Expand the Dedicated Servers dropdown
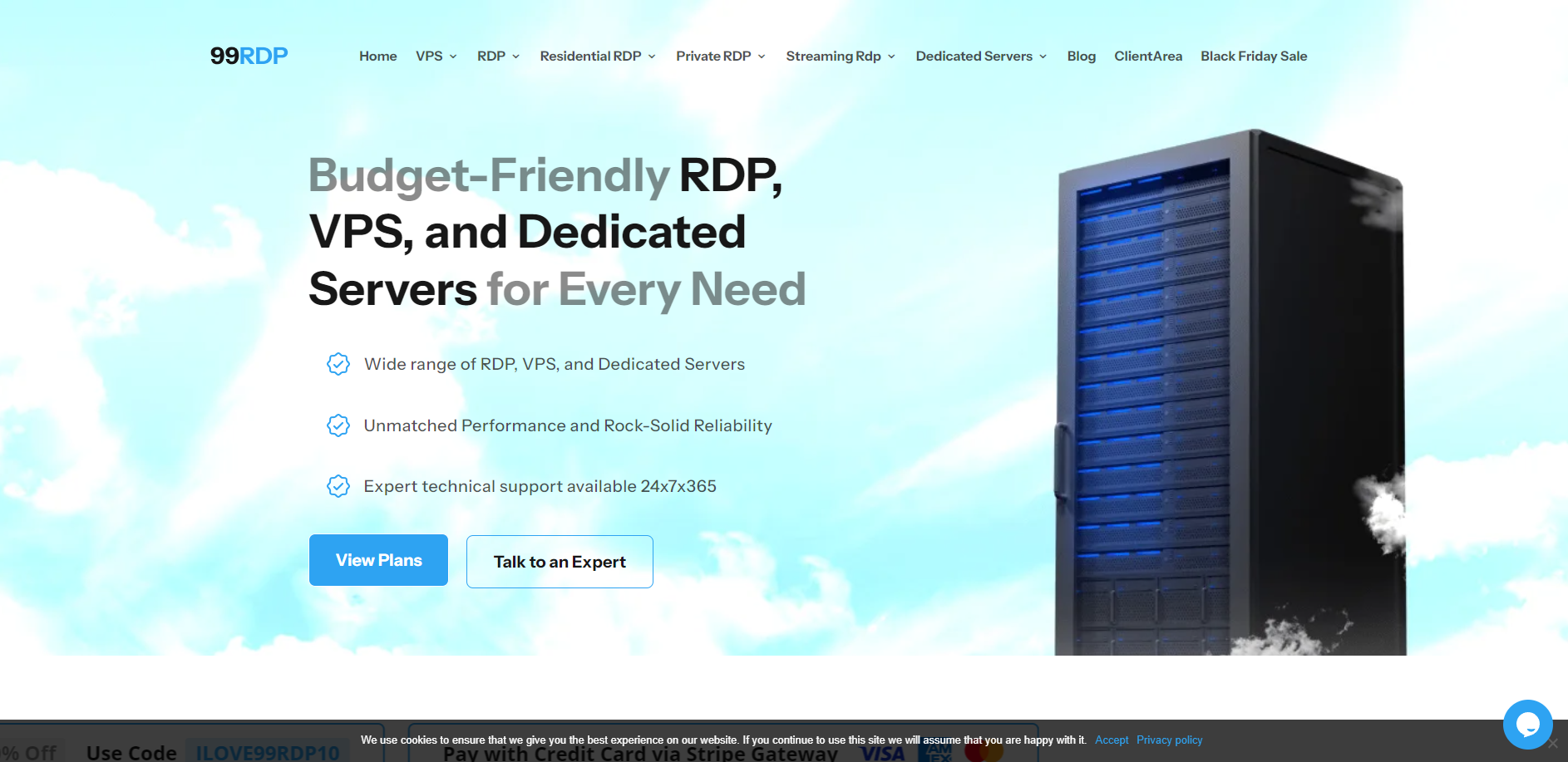 tap(1042, 57)
